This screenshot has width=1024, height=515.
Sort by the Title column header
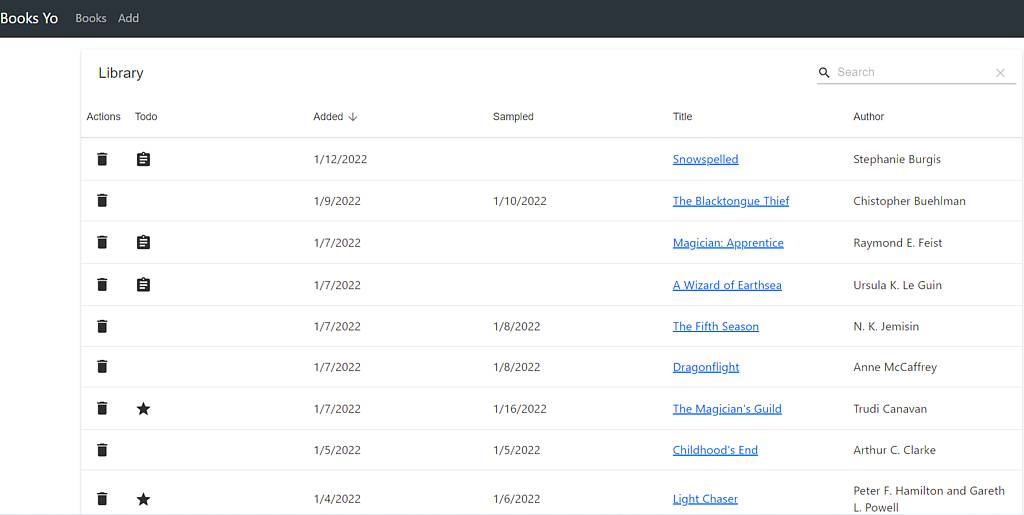pos(682,117)
